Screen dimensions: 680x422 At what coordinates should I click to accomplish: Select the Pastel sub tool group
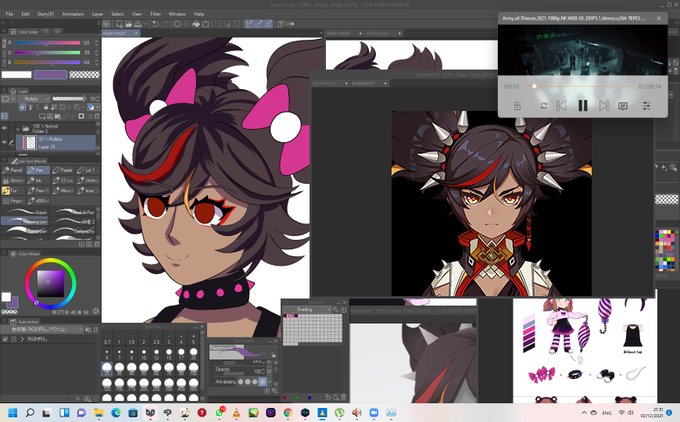(x=63, y=170)
